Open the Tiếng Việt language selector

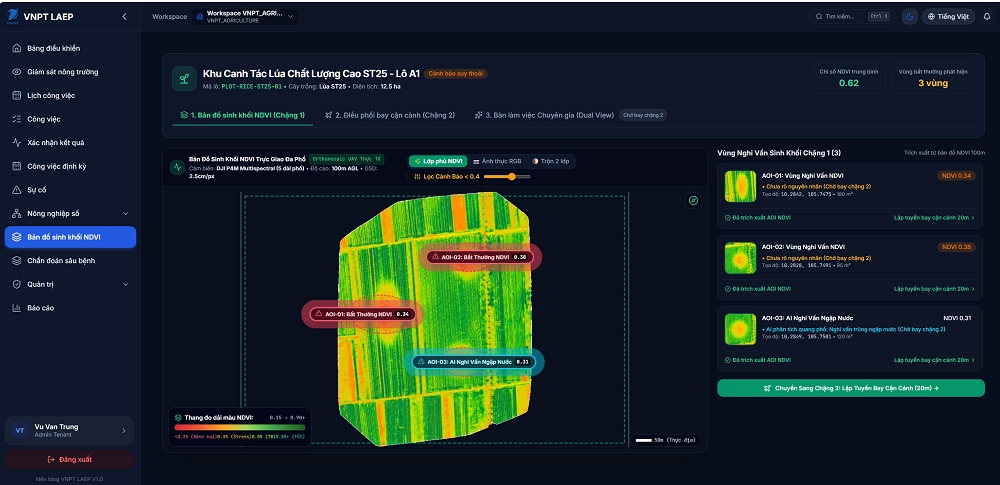pos(948,17)
